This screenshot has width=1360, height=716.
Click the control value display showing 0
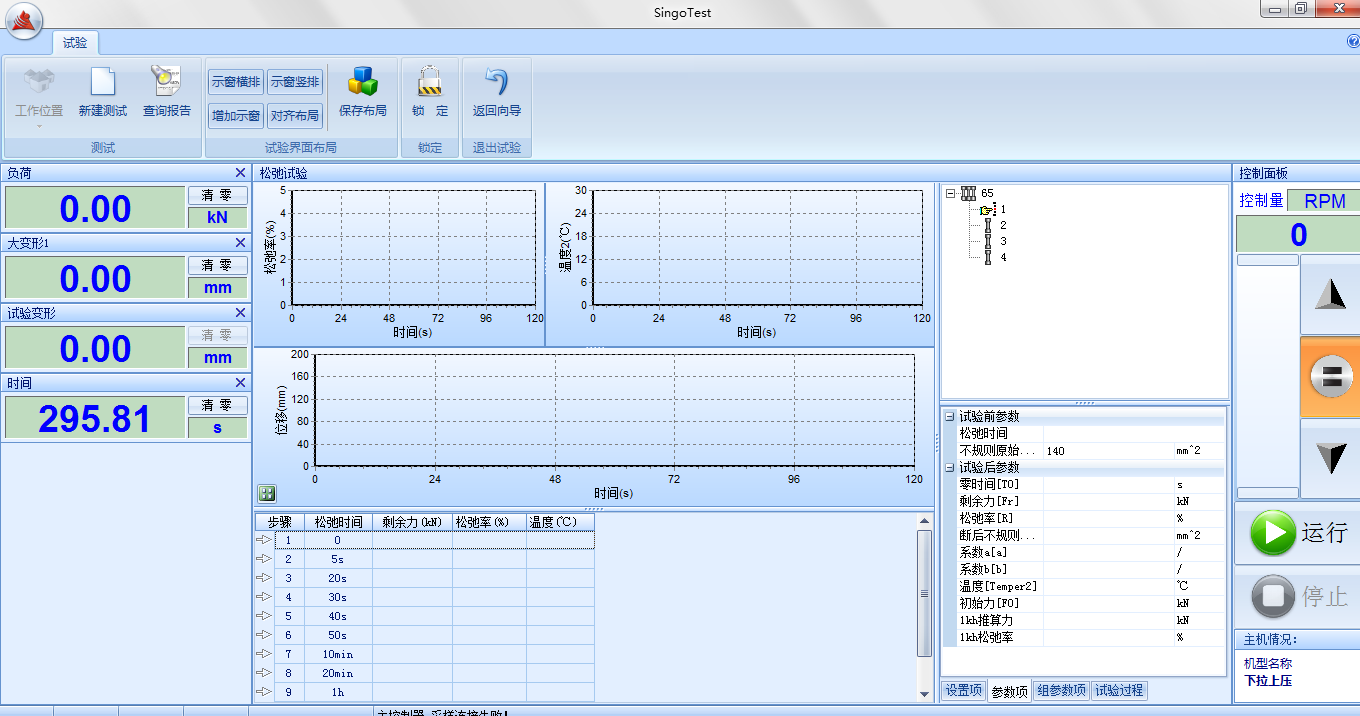pyautogui.click(x=1298, y=234)
